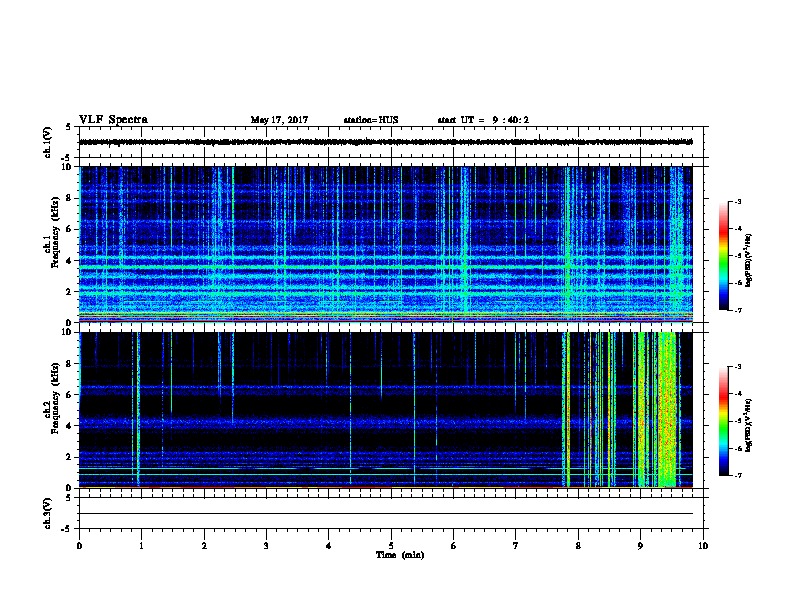
Task: Click the ch.1 "Frequency (kHz)" axis label
Action: pos(56,232)
